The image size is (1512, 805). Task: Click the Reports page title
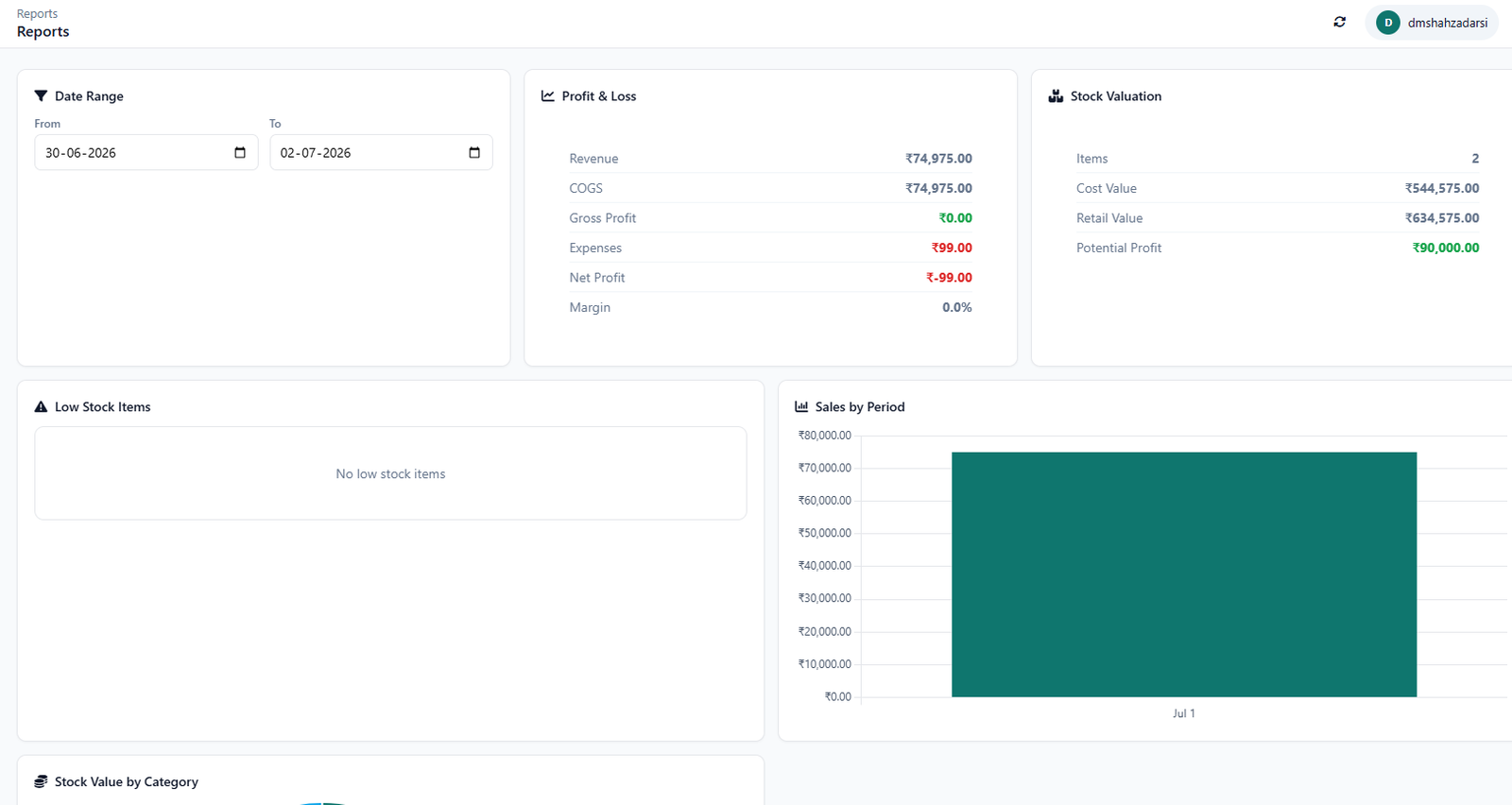43,31
